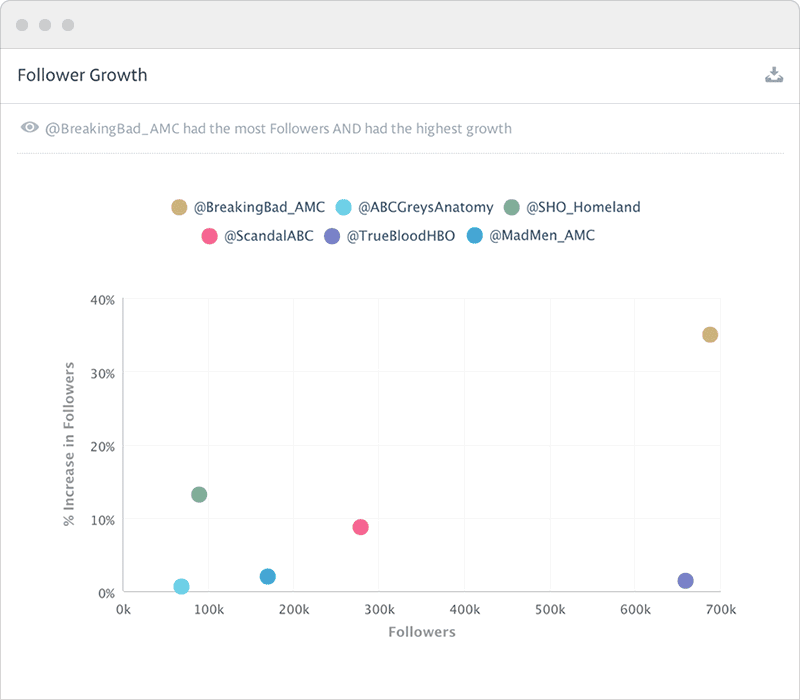
Task: Click the Follower Growth panel title
Action: click(x=82, y=75)
